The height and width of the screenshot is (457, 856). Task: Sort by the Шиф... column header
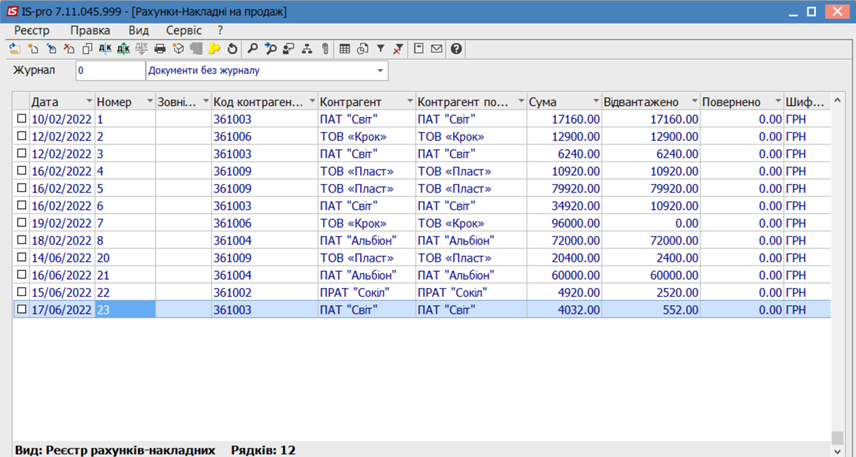point(807,102)
